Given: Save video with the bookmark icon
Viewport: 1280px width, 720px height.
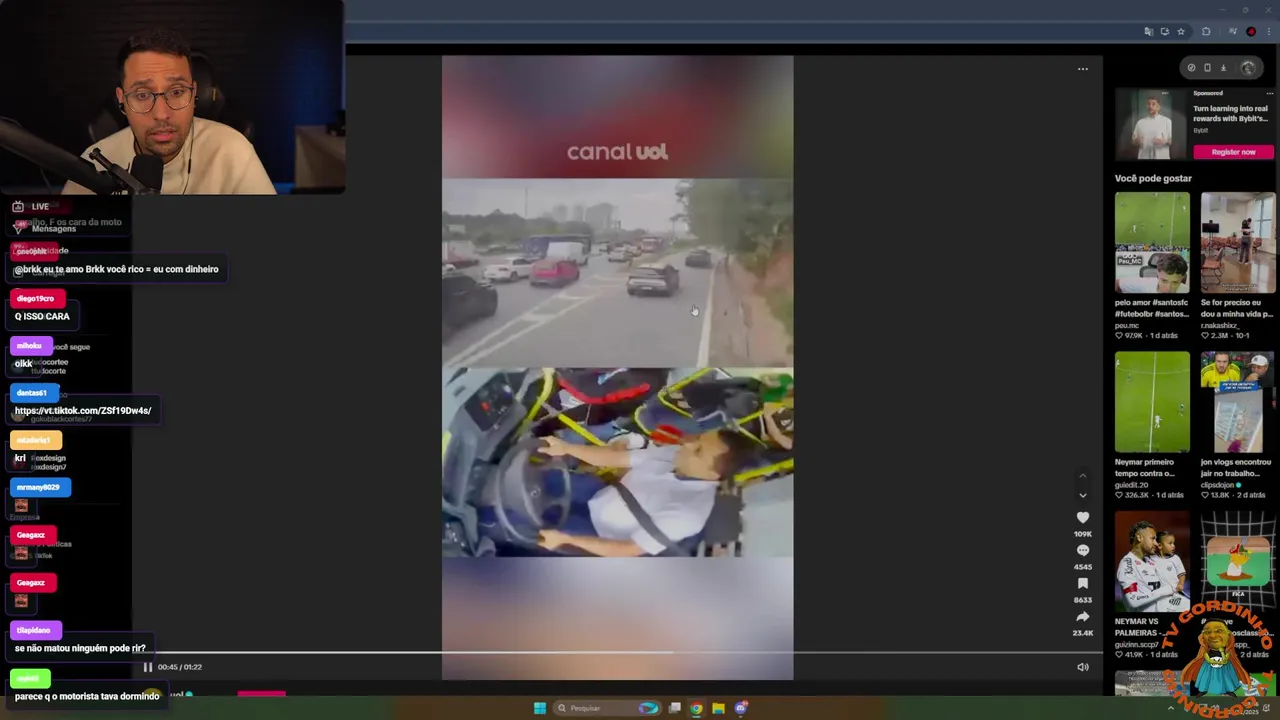Looking at the screenshot, I should click(1083, 583).
